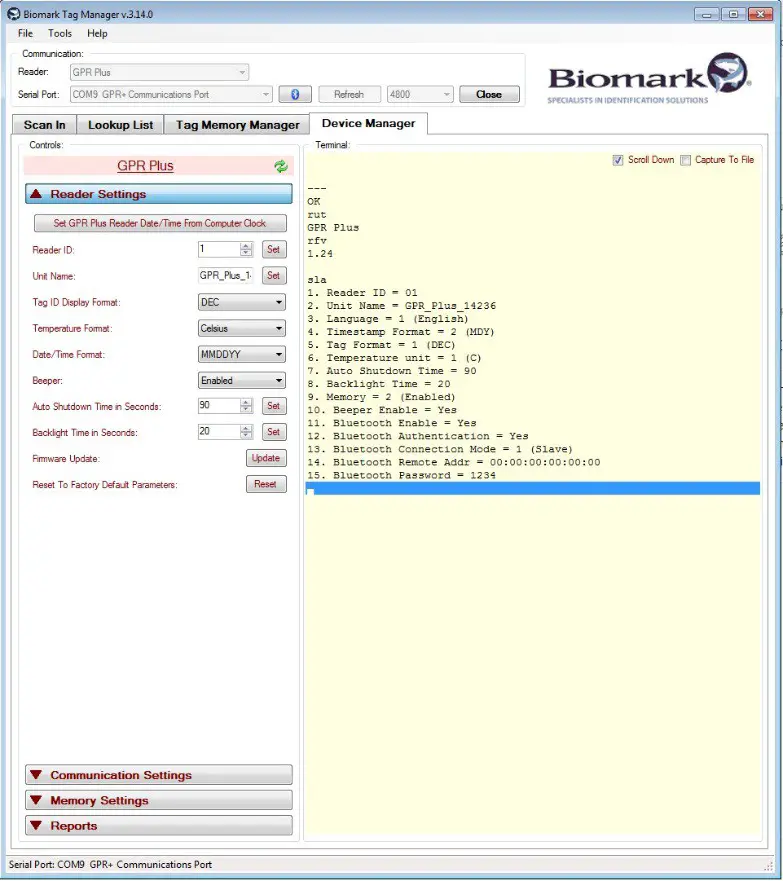Click the Reader ID value field
This screenshot has height=881, width=783.
220,249
